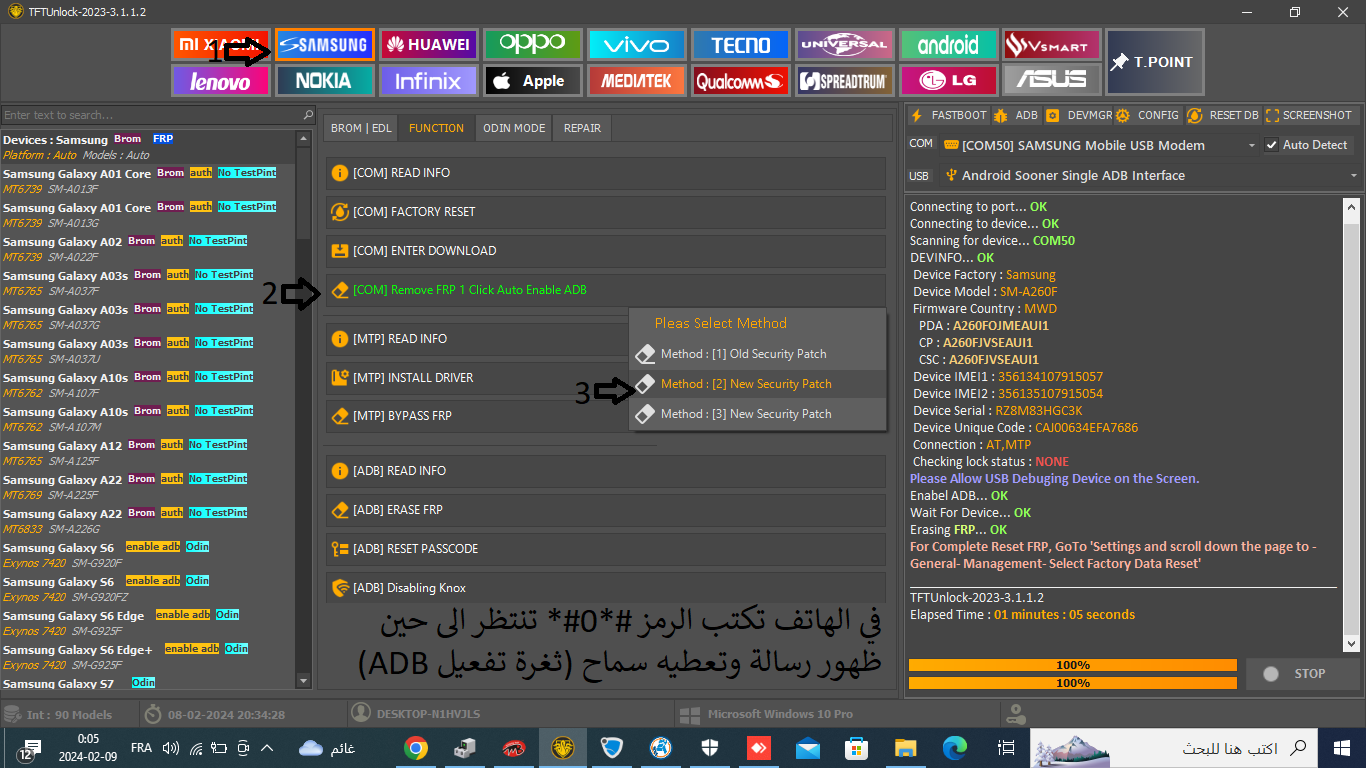The image size is (1366, 768).
Task: Open the T.POINT test point panel
Action: 1154,62
